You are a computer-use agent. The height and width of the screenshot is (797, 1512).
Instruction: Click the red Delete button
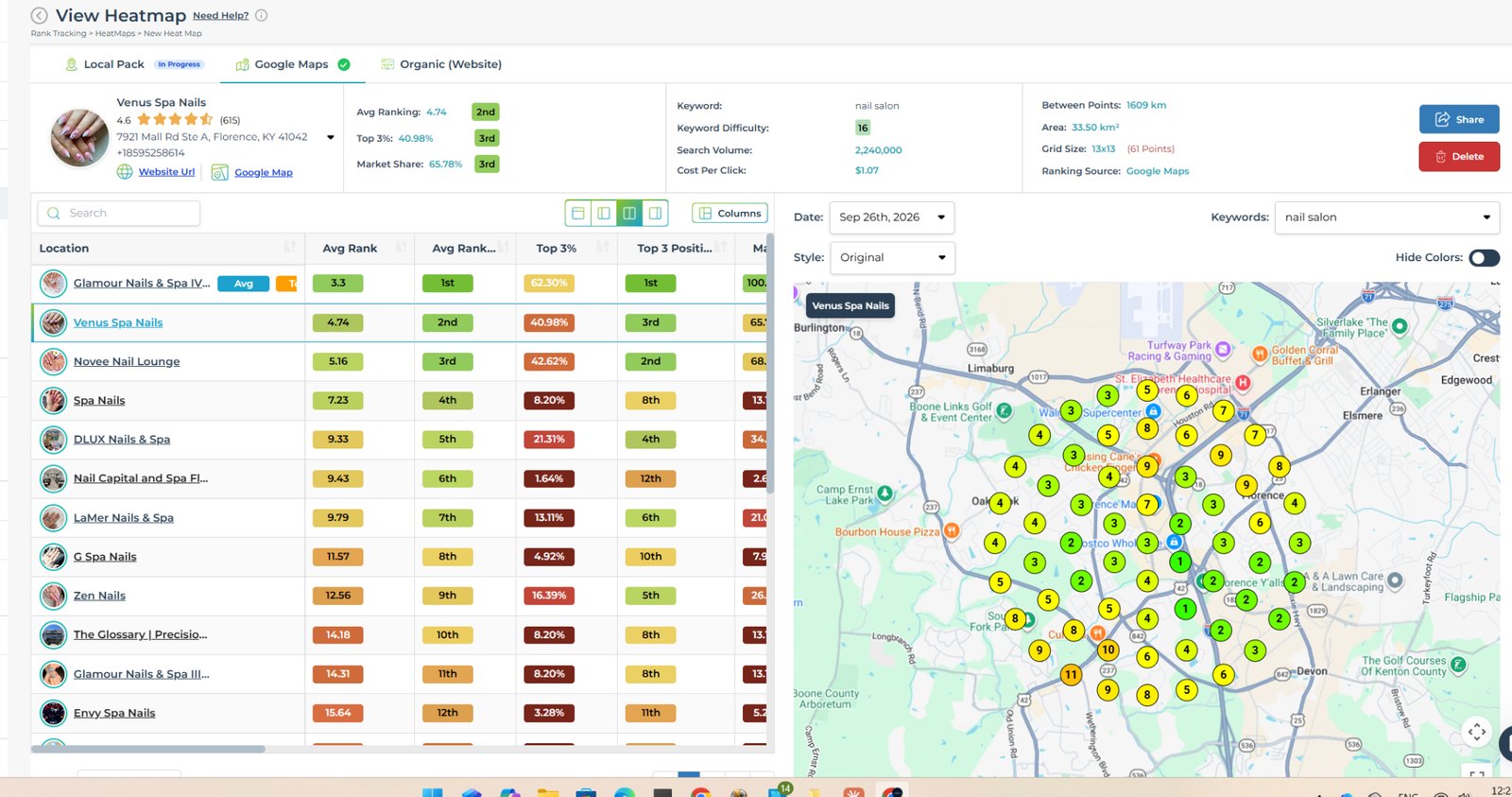(x=1459, y=156)
